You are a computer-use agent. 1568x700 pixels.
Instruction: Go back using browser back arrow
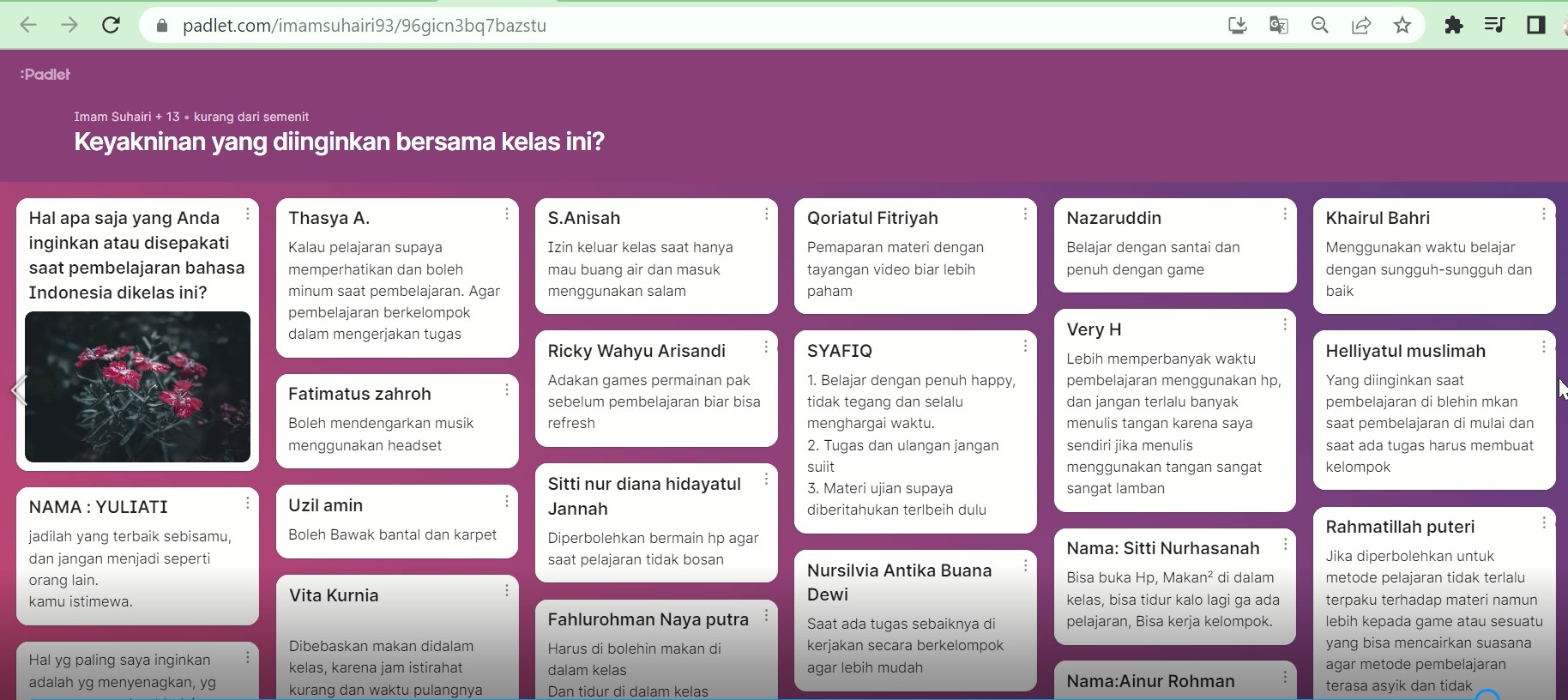point(28,25)
